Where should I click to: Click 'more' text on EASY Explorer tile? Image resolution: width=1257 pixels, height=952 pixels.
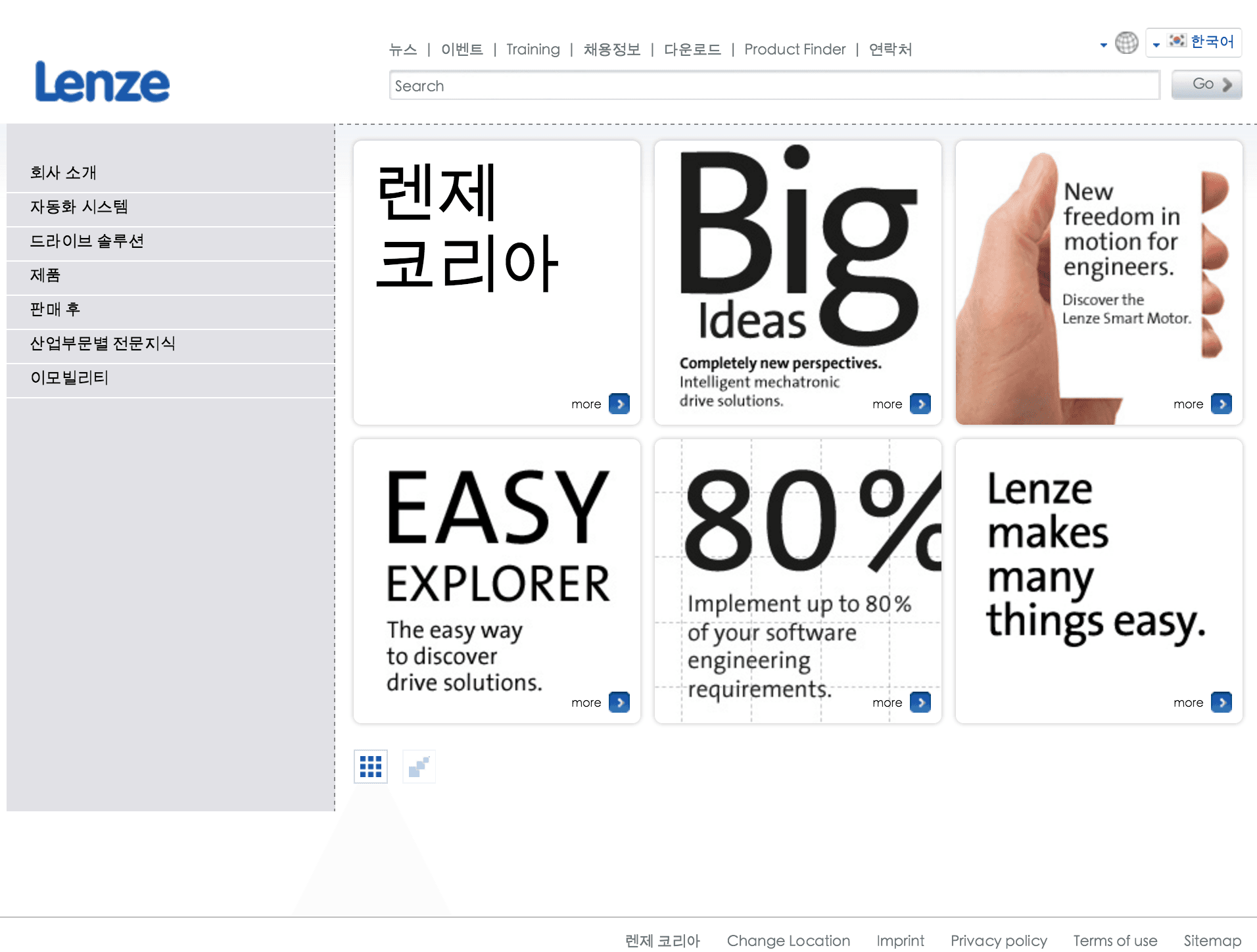(x=586, y=703)
